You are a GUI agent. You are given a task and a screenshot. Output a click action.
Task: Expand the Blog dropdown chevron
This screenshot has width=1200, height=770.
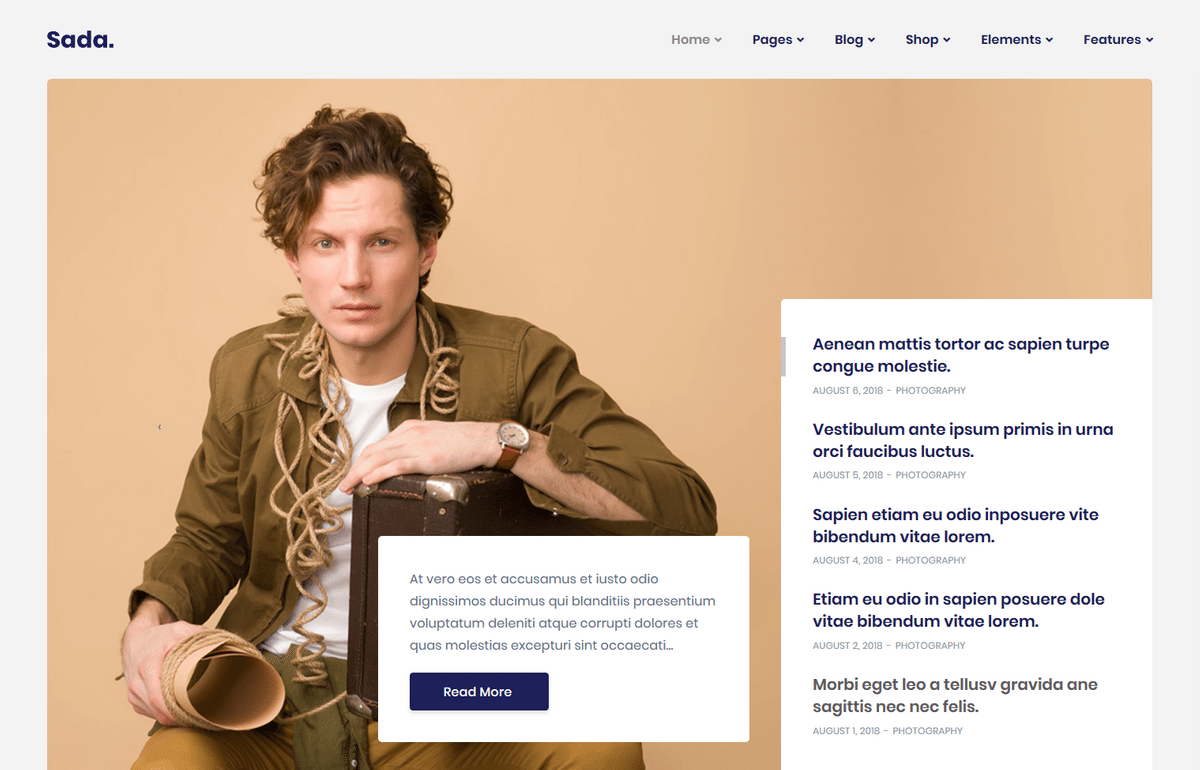(871, 40)
